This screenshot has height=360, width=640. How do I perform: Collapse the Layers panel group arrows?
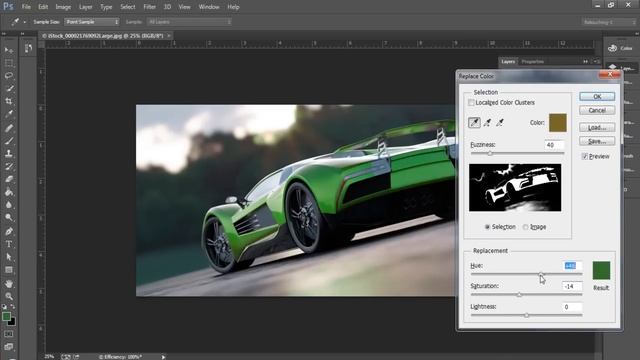[x=586, y=62]
